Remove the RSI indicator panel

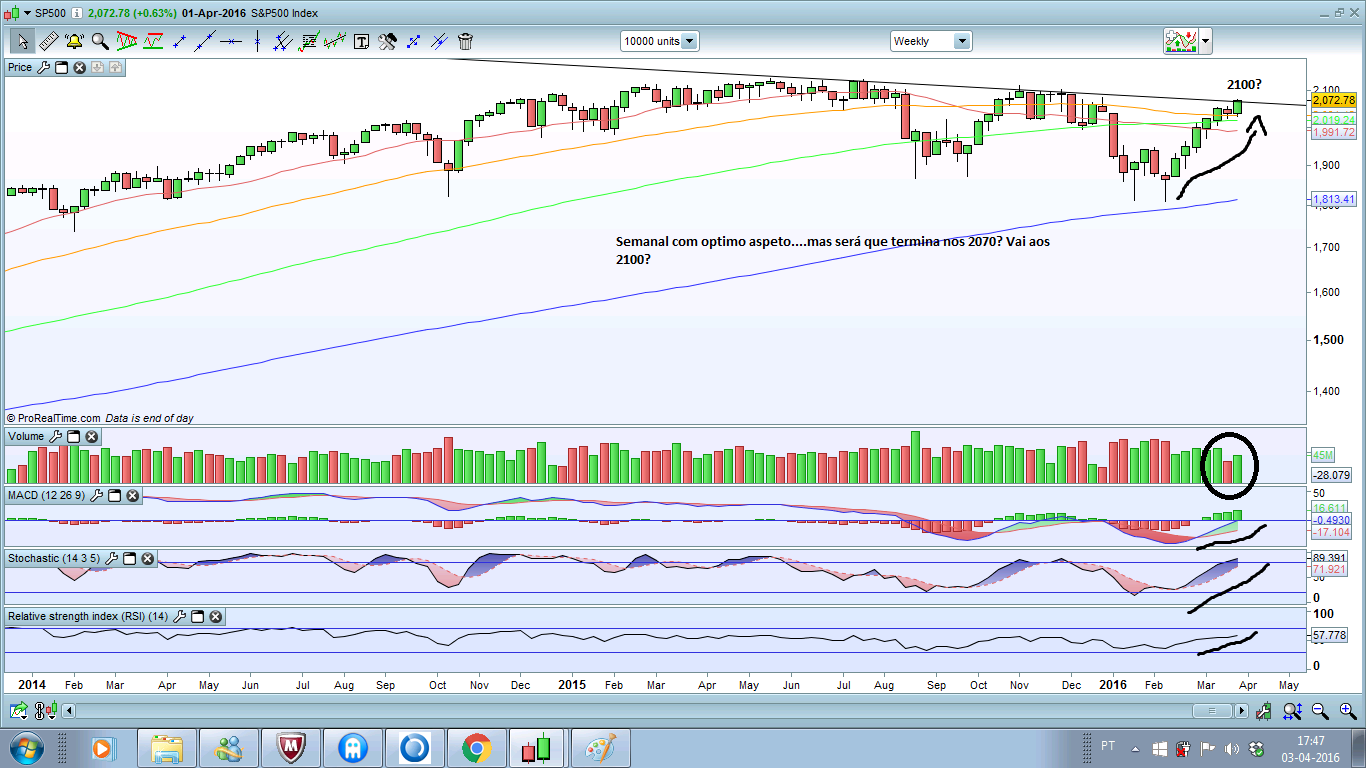click(215, 617)
